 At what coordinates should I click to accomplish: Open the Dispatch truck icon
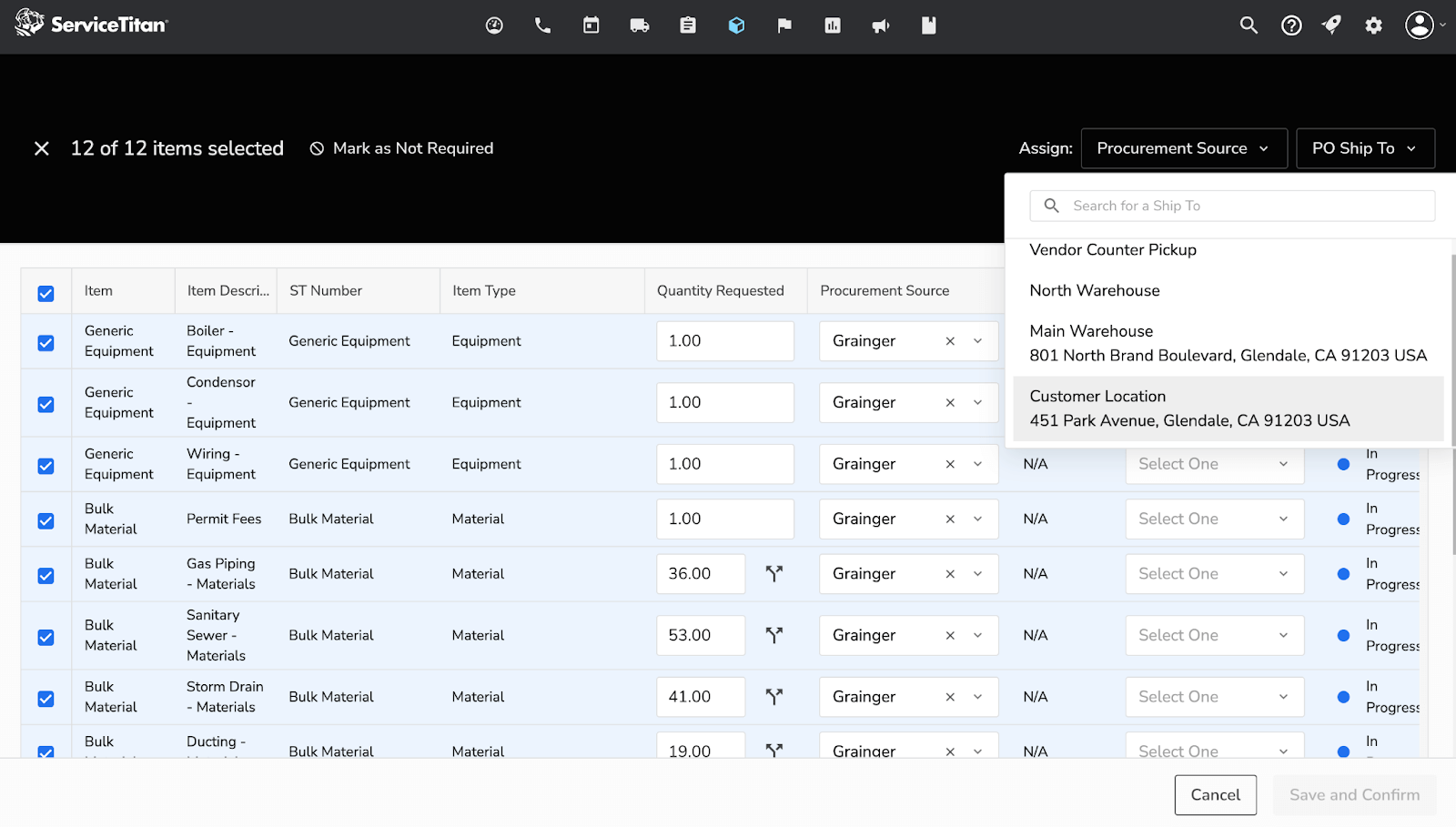640,25
